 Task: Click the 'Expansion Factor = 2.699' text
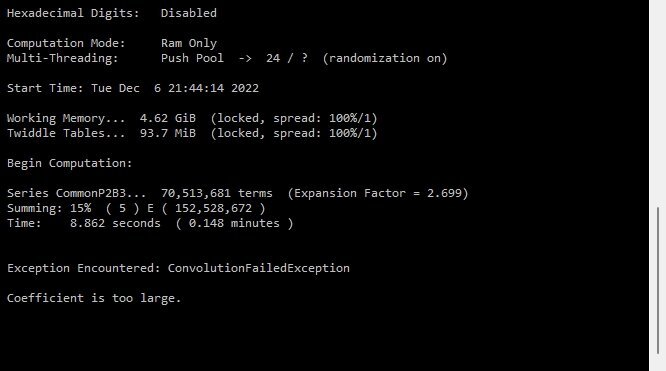tap(378, 193)
